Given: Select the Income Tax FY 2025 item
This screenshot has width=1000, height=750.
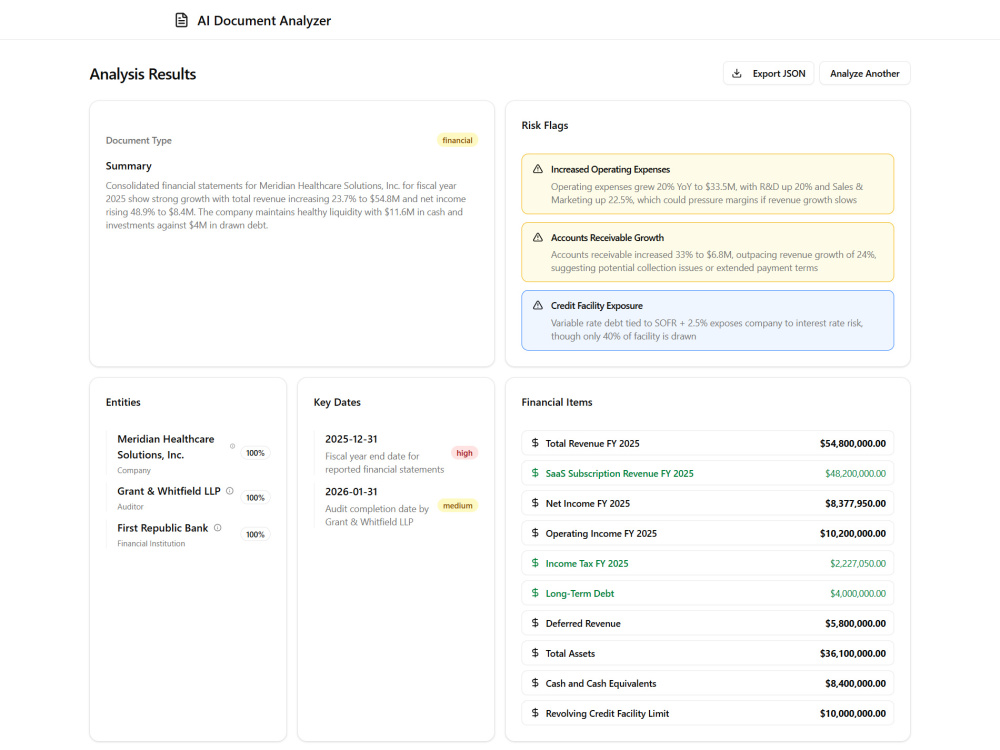Looking at the screenshot, I should (707, 563).
